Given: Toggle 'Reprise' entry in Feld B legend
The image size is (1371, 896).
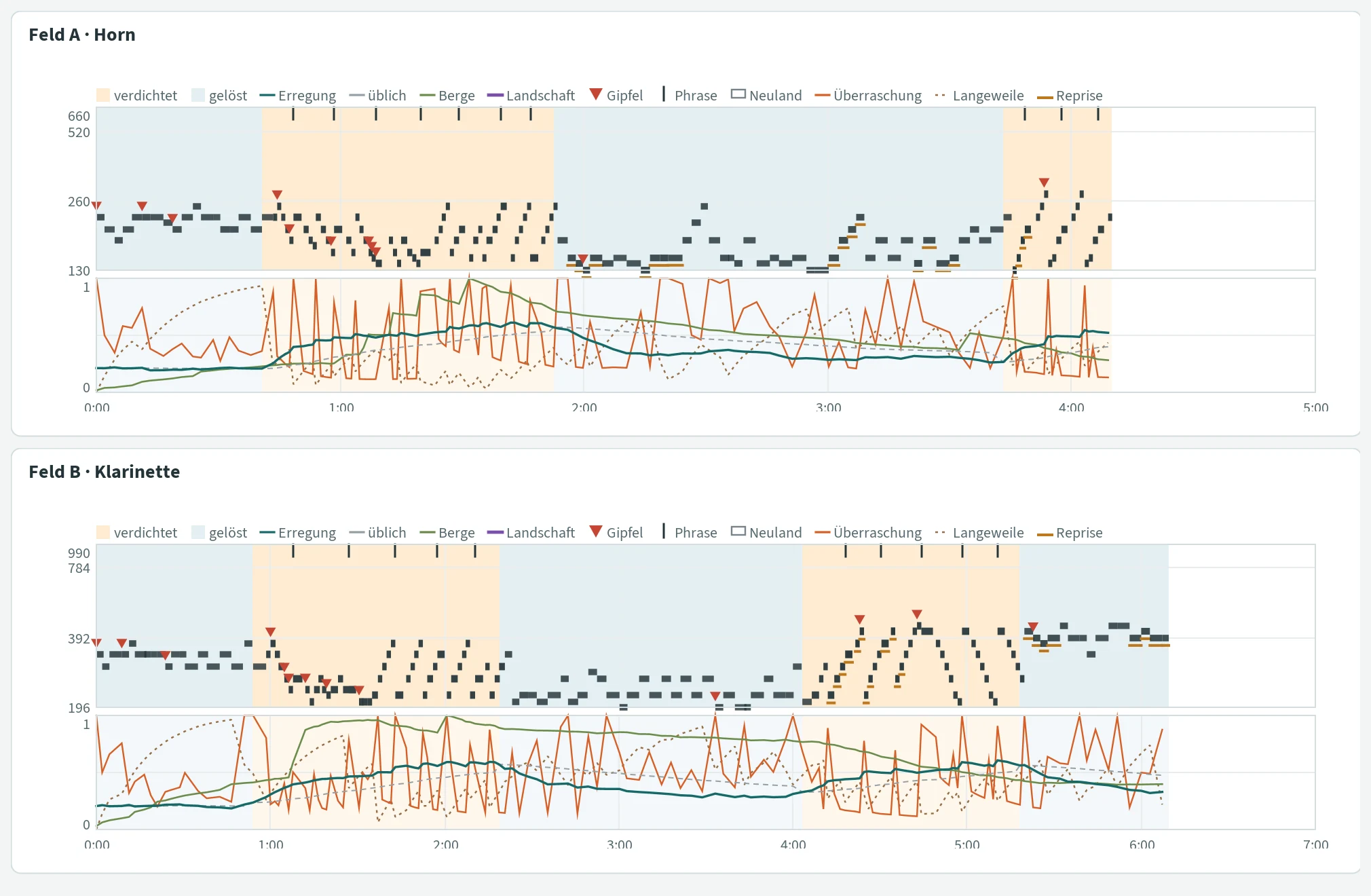Looking at the screenshot, I should click(x=1070, y=533).
